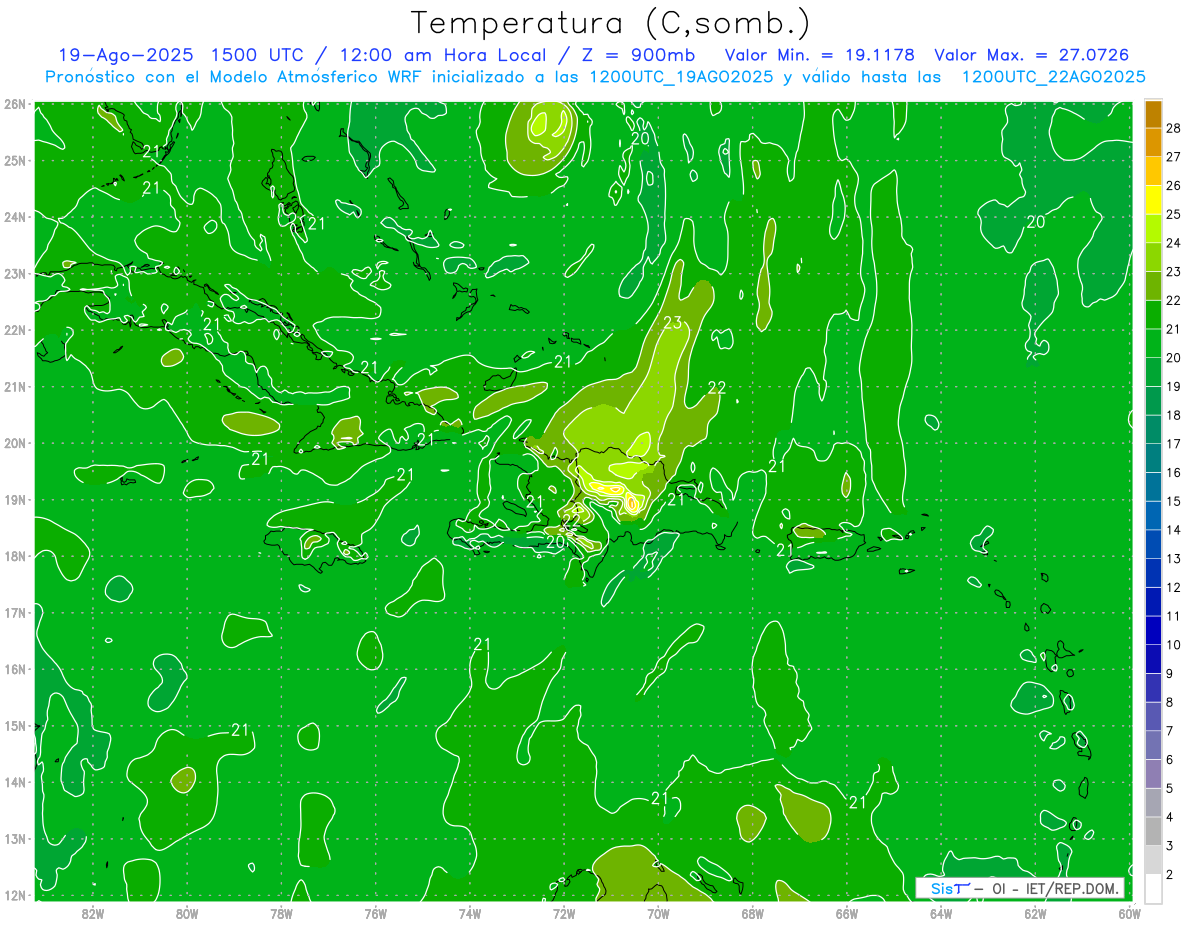Image resolution: width=1200 pixels, height=927 pixels.
Task: Click the blue legend band between 13 and 14
Action: pos(1153,544)
